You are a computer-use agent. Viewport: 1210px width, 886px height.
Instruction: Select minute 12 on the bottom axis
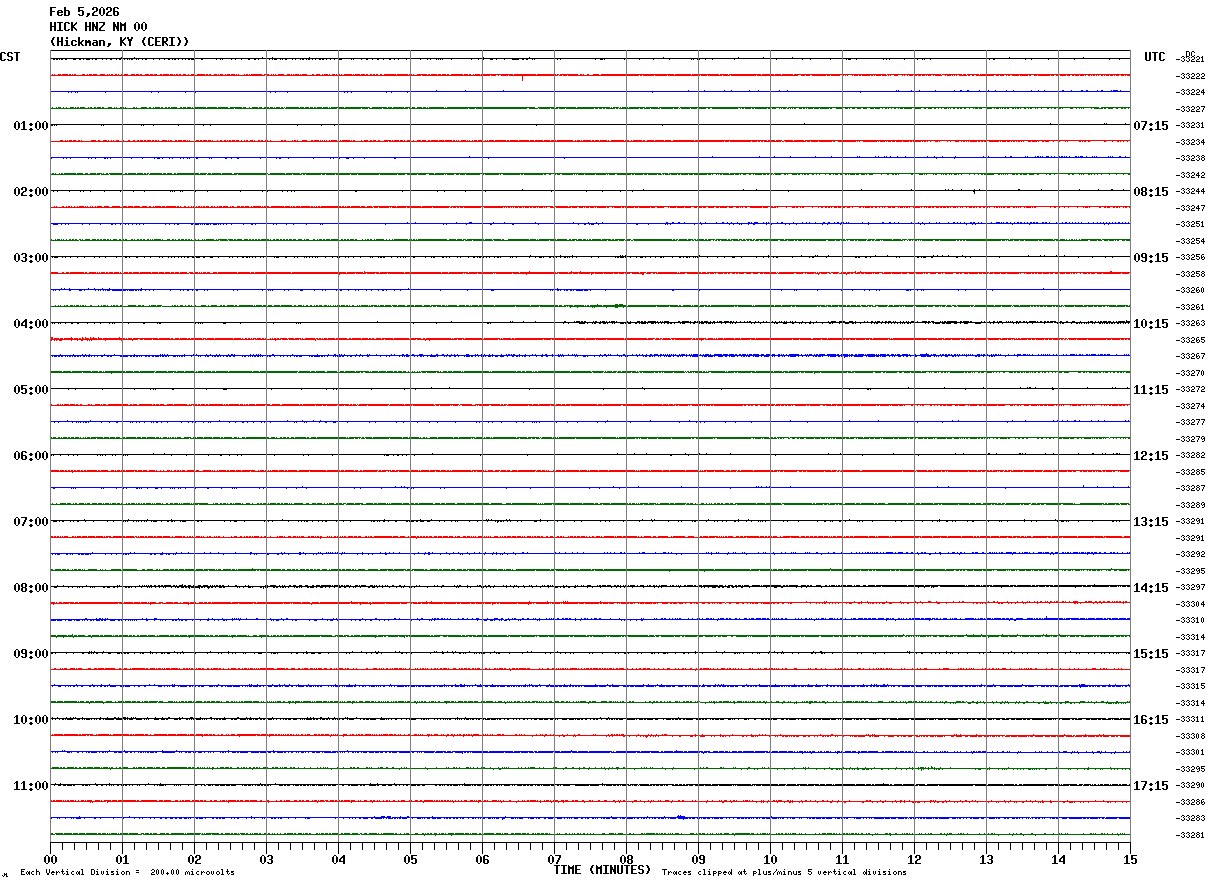914,859
